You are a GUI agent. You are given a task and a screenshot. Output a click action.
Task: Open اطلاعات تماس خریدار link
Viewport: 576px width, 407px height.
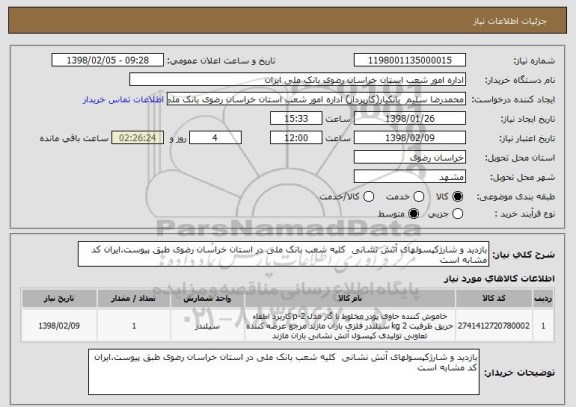click(123, 100)
